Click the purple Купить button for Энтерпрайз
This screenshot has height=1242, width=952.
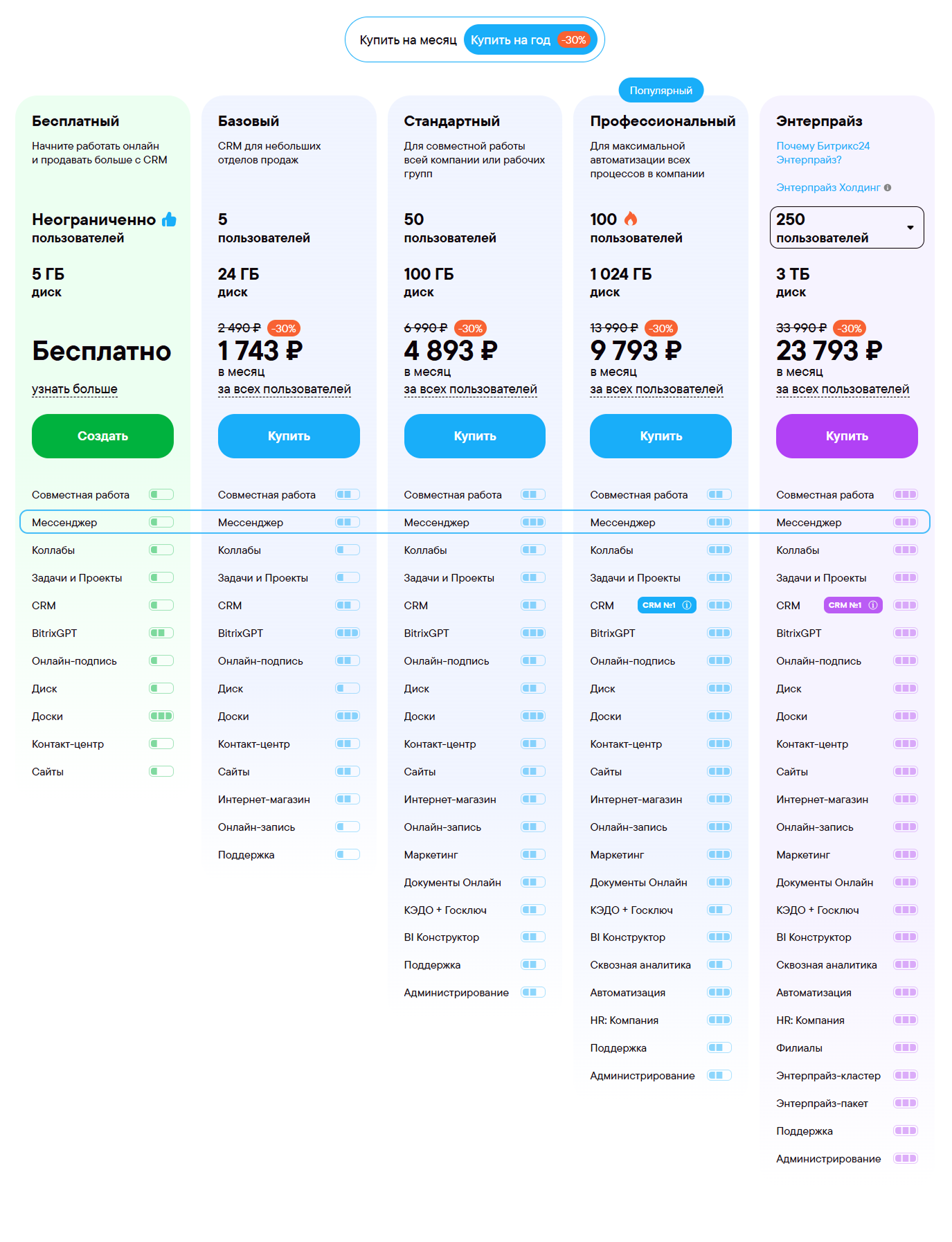coord(847,436)
